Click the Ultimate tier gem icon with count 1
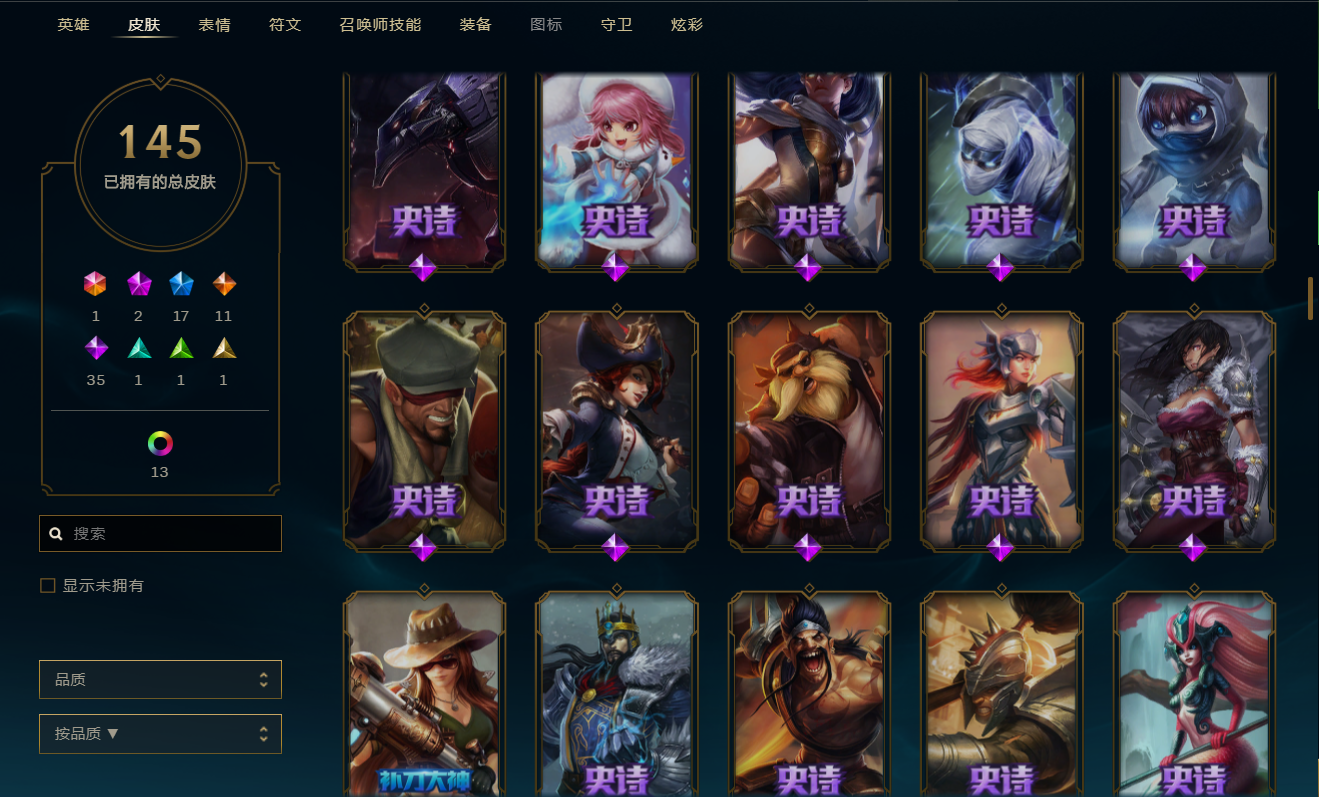1319x797 pixels. tap(95, 284)
